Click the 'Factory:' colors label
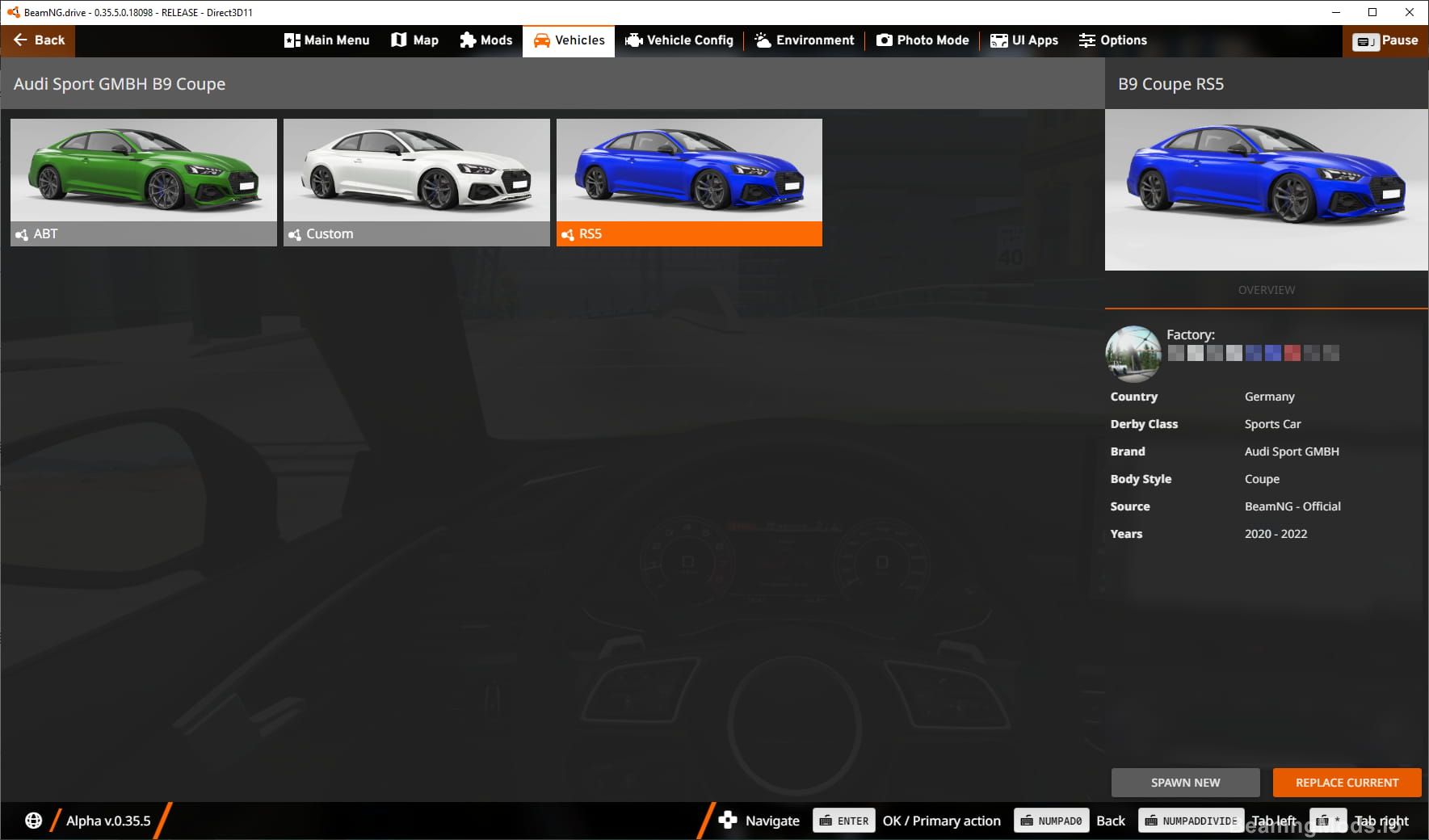Image resolution: width=1429 pixels, height=840 pixels. (x=1190, y=334)
